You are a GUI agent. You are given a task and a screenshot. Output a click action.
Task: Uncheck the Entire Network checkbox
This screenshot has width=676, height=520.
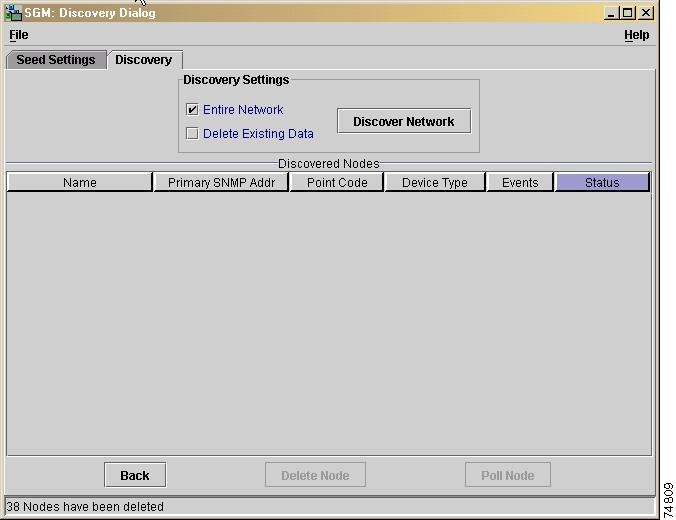point(192,110)
